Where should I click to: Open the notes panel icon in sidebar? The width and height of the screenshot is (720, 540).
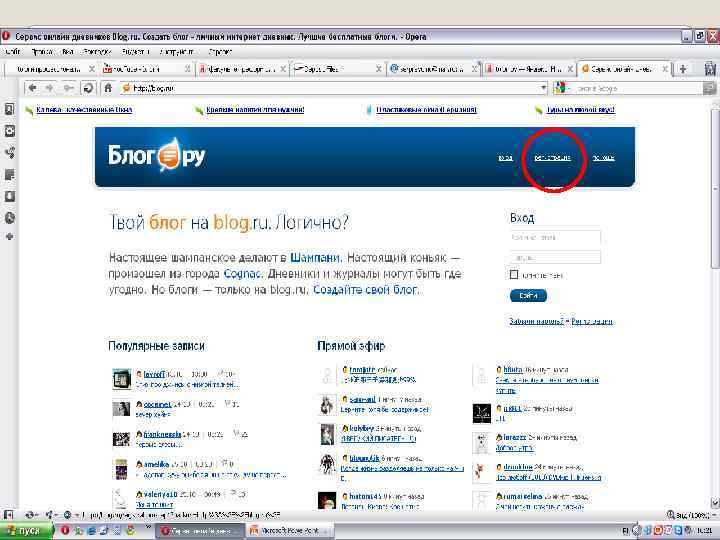point(9,174)
